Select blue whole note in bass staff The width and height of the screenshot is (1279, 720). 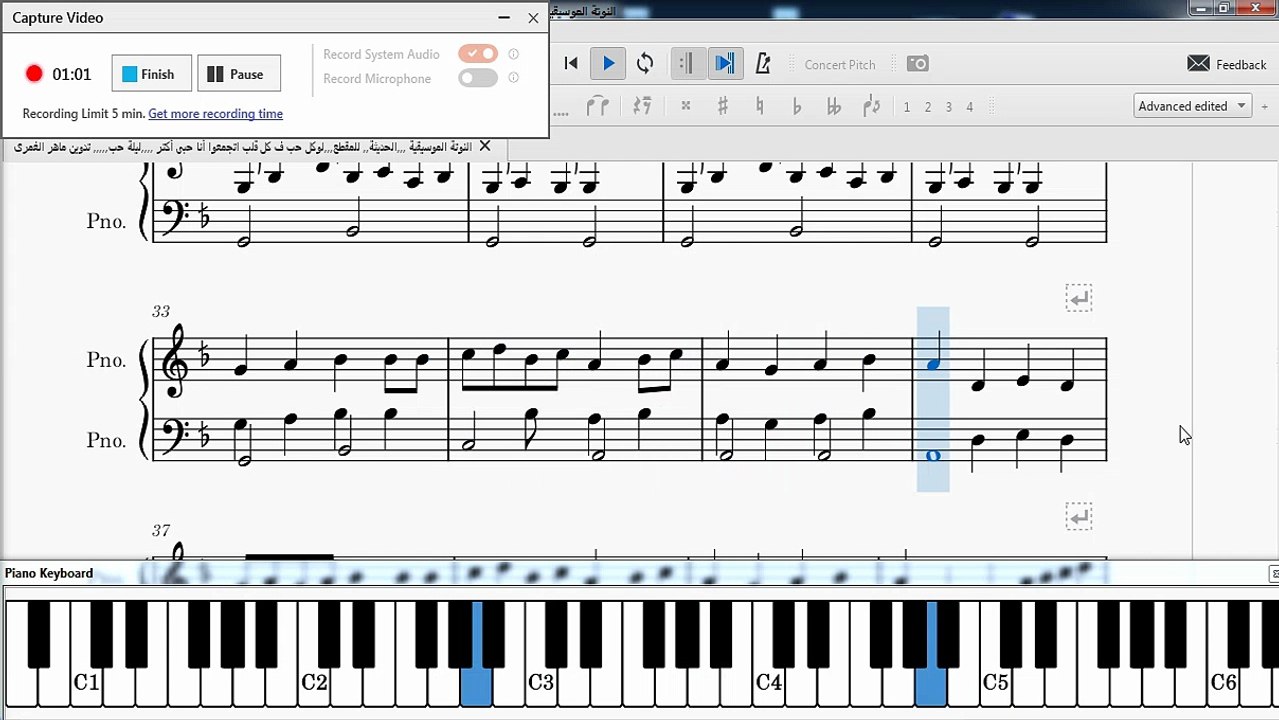pos(933,456)
